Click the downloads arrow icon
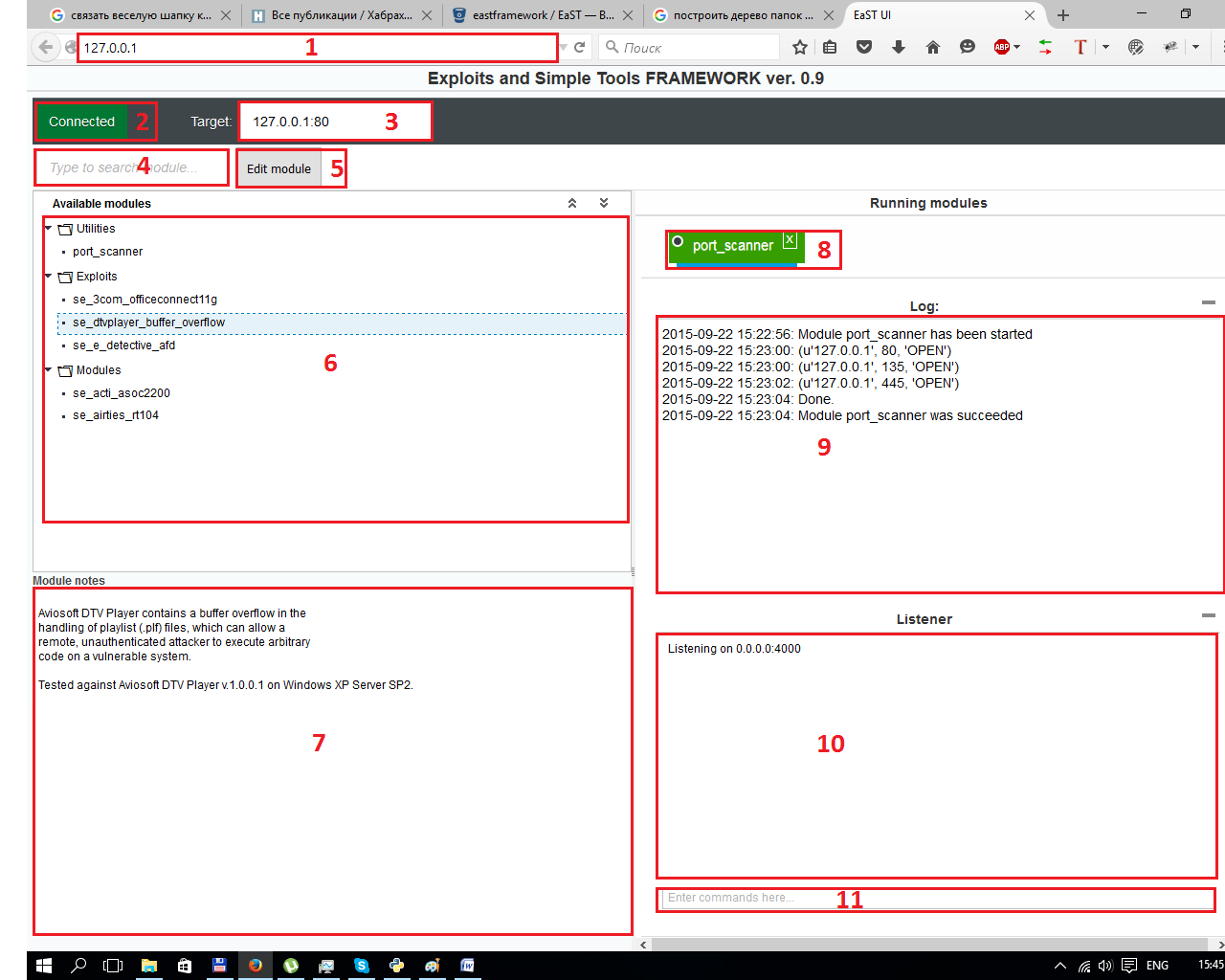The height and width of the screenshot is (980, 1225). (x=899, y=47)
